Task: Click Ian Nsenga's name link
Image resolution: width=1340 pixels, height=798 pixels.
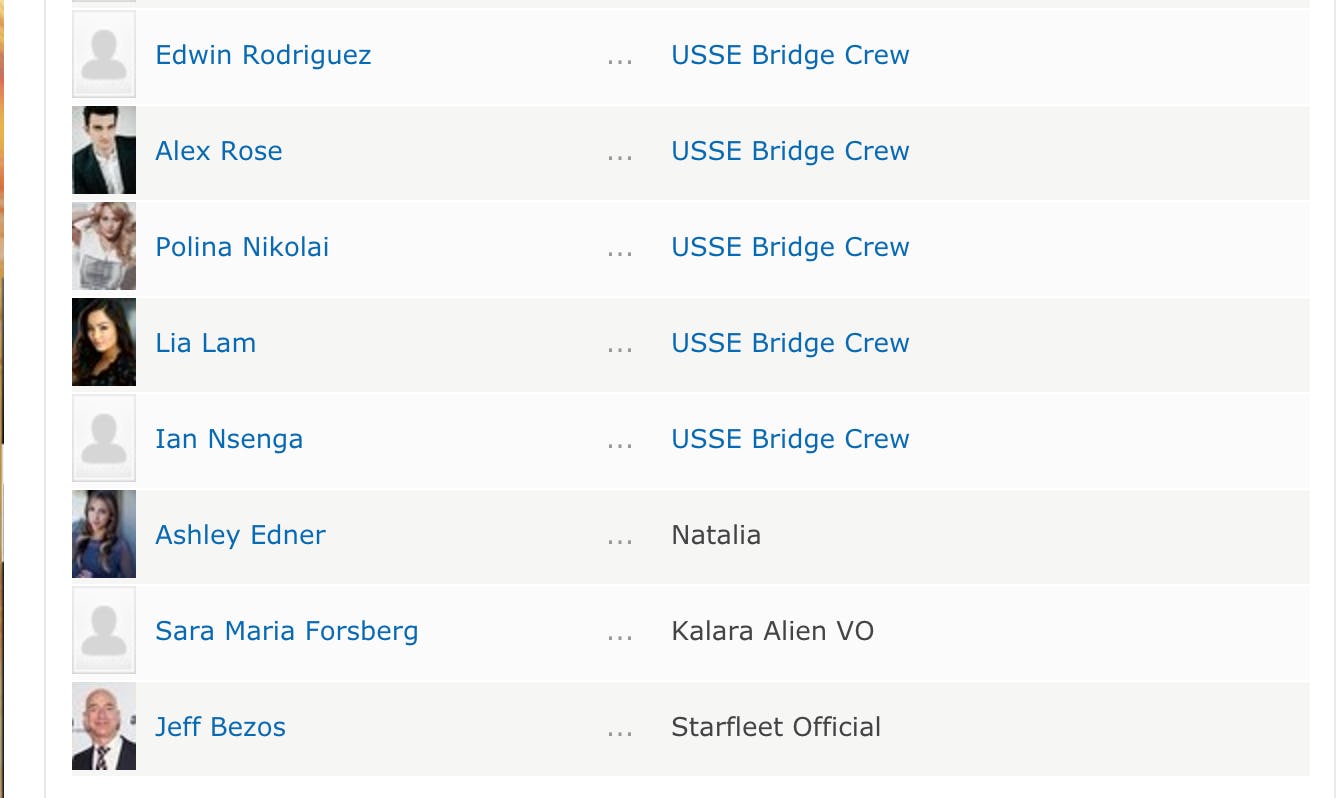Action: 229,439
